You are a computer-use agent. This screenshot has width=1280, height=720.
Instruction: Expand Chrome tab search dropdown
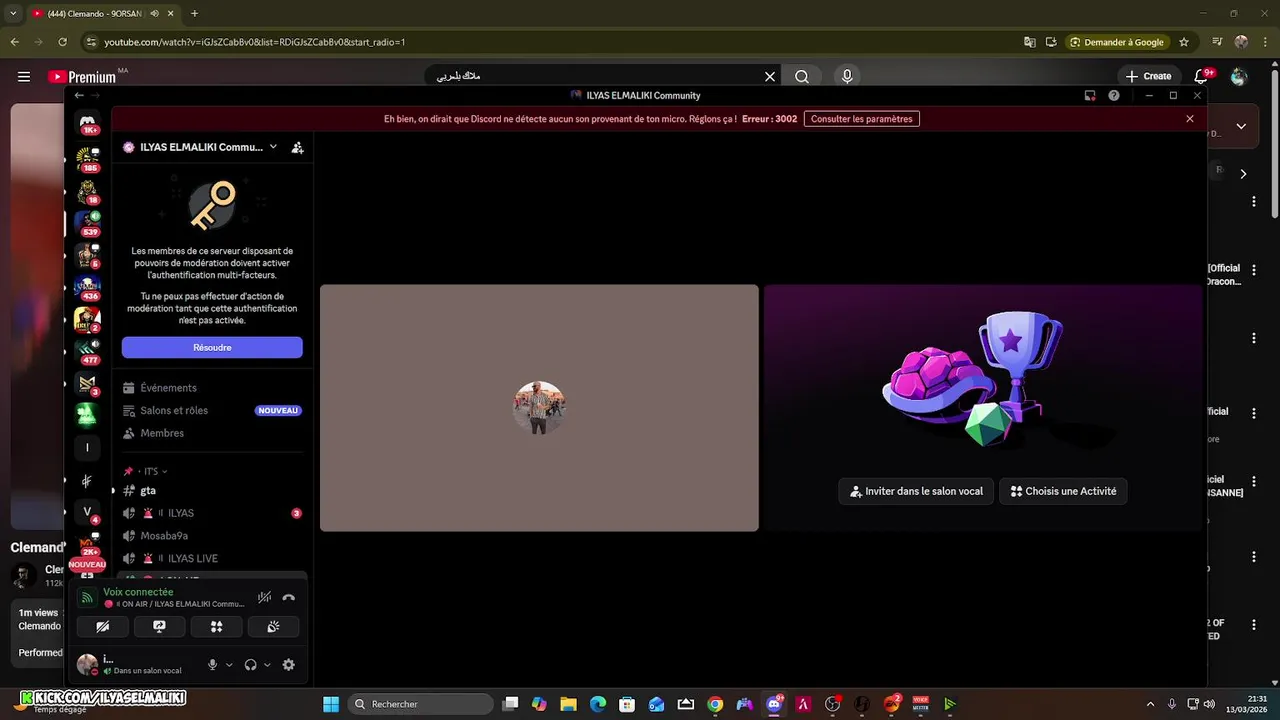pyautogui.click(x=13, y=13)
